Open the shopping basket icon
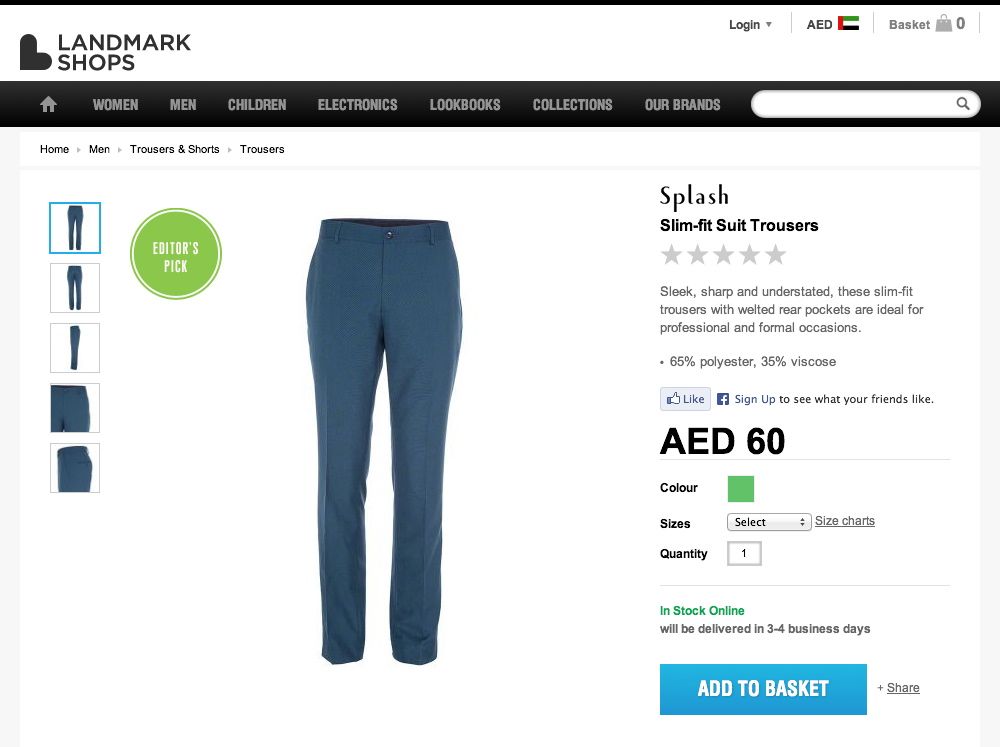This screenshot has height=747, width=1000. (x=943, y=24)
